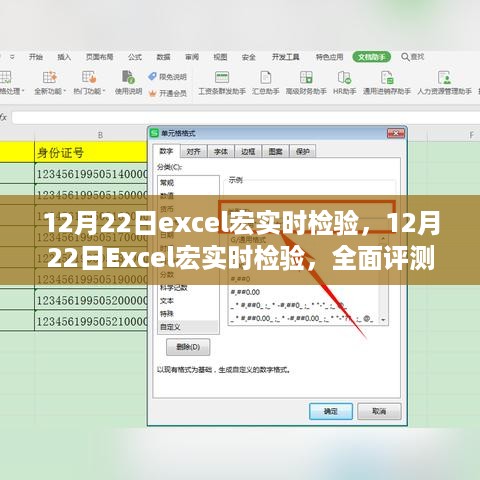Click the 开通会员 crown icon

coord(152,93)
